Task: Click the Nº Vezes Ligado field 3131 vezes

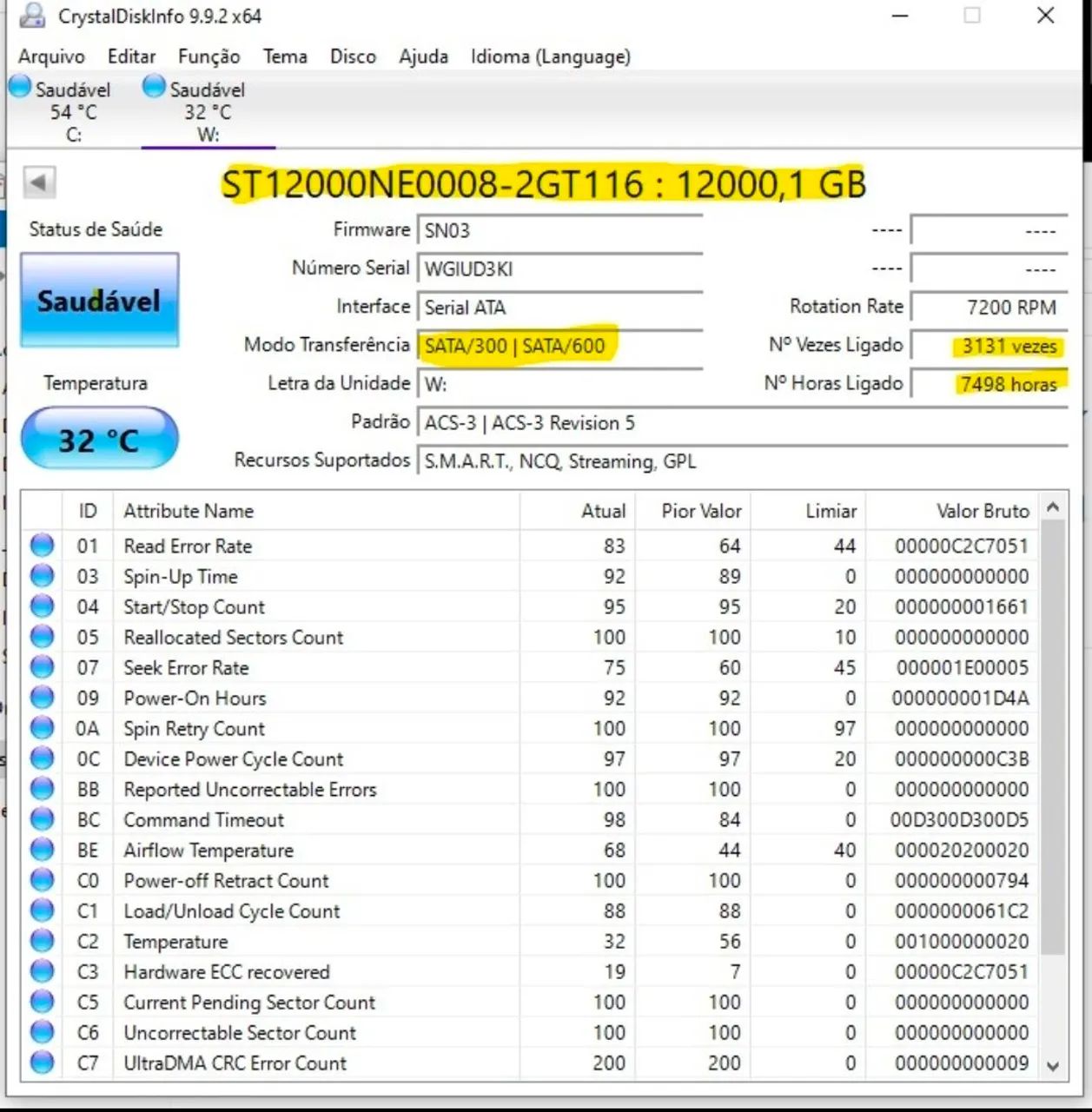Action: point(989,345)
